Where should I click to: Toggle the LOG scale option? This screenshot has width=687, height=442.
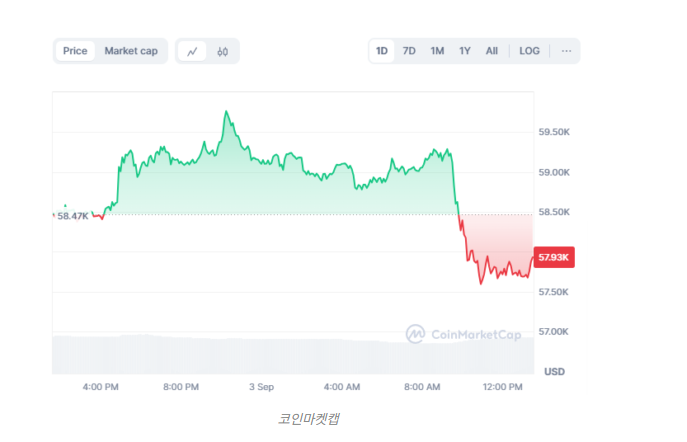(x=529, y=51)
